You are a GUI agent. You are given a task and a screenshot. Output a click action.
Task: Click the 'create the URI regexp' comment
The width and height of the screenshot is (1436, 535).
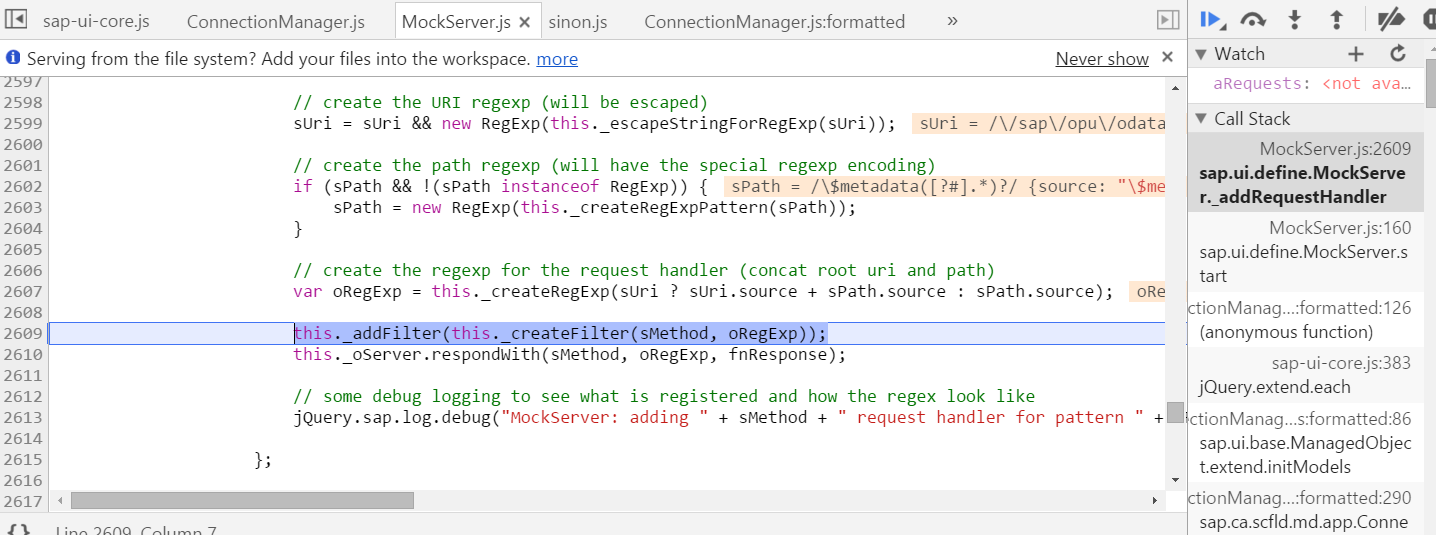coord(500,103)
